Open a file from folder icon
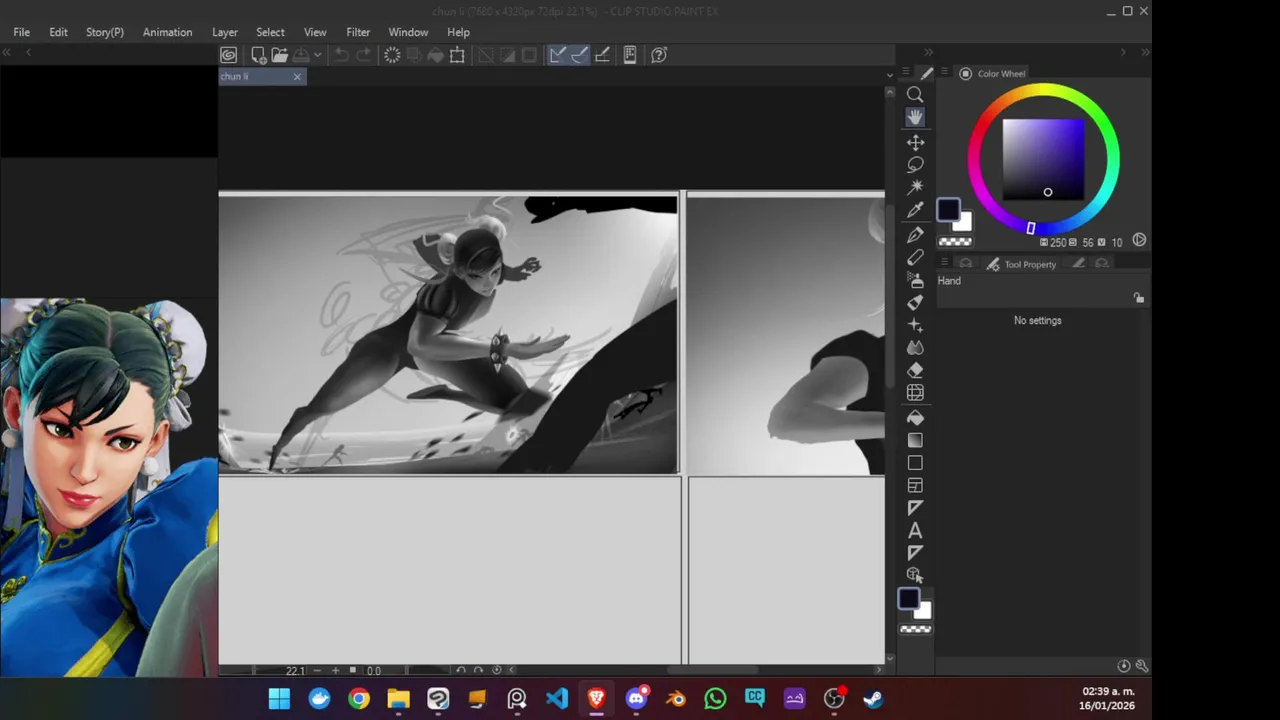 click(x=279, y=55)
